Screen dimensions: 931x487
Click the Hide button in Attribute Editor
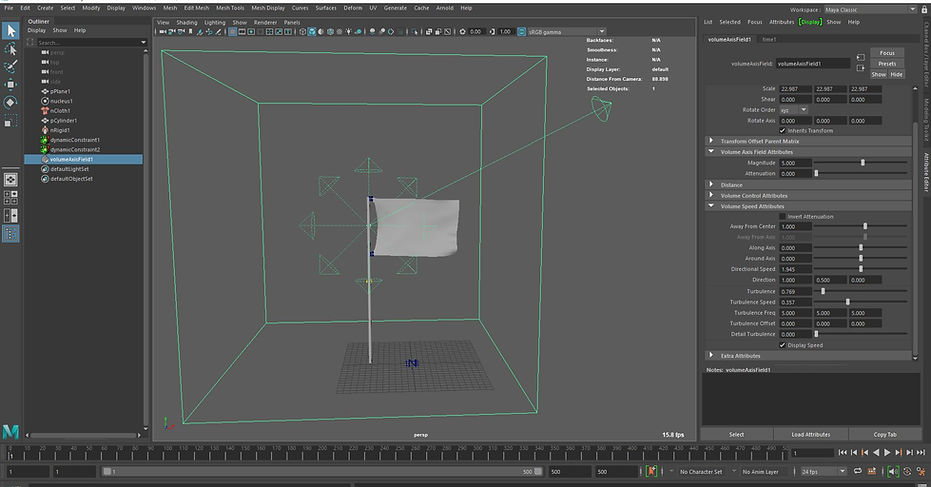click(x=897, y=74)
